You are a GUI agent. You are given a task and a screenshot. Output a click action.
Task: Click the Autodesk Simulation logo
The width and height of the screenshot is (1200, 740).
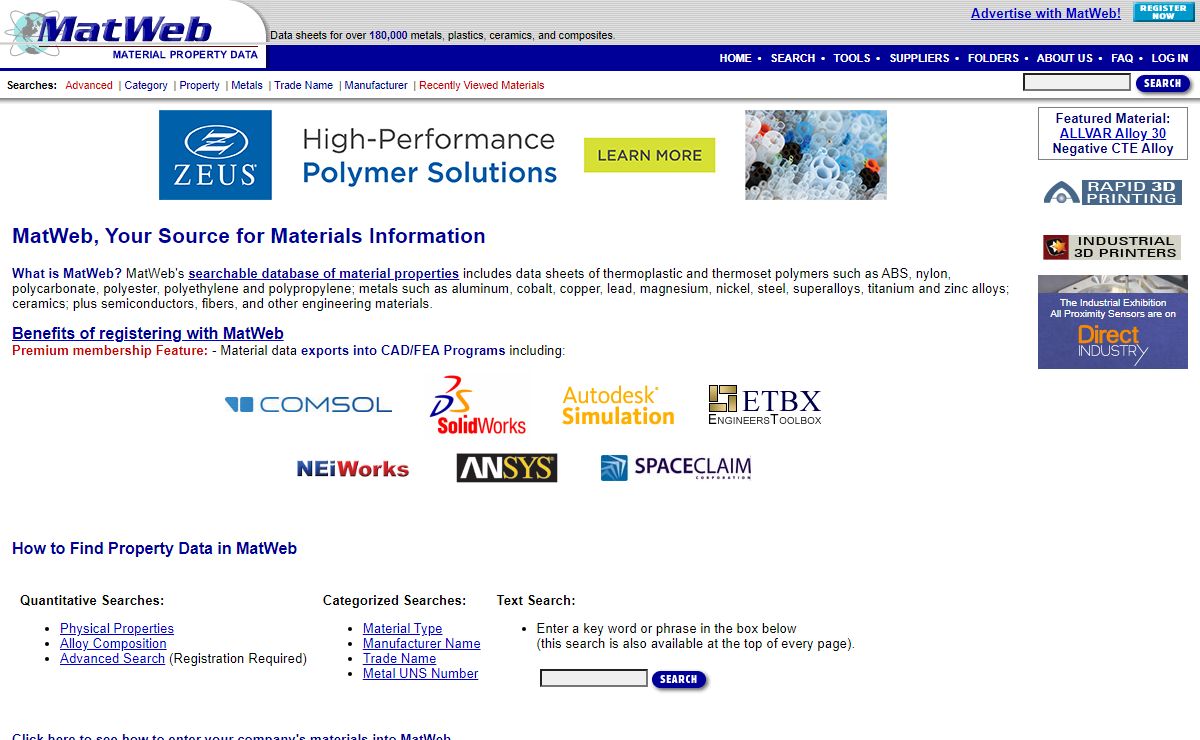pyautogui.click(x=618, y=406)
